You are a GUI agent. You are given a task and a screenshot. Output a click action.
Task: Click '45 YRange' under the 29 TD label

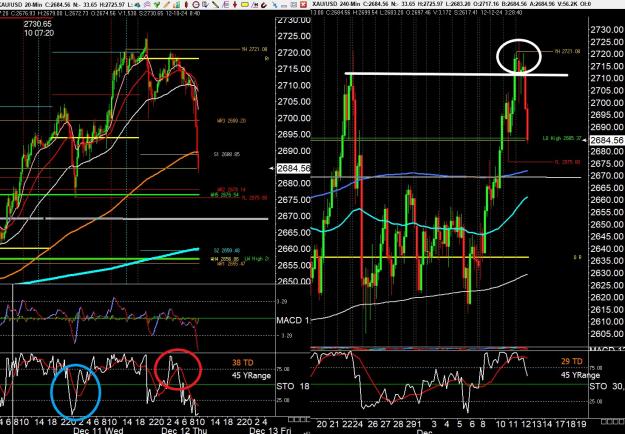pos(580,375)
